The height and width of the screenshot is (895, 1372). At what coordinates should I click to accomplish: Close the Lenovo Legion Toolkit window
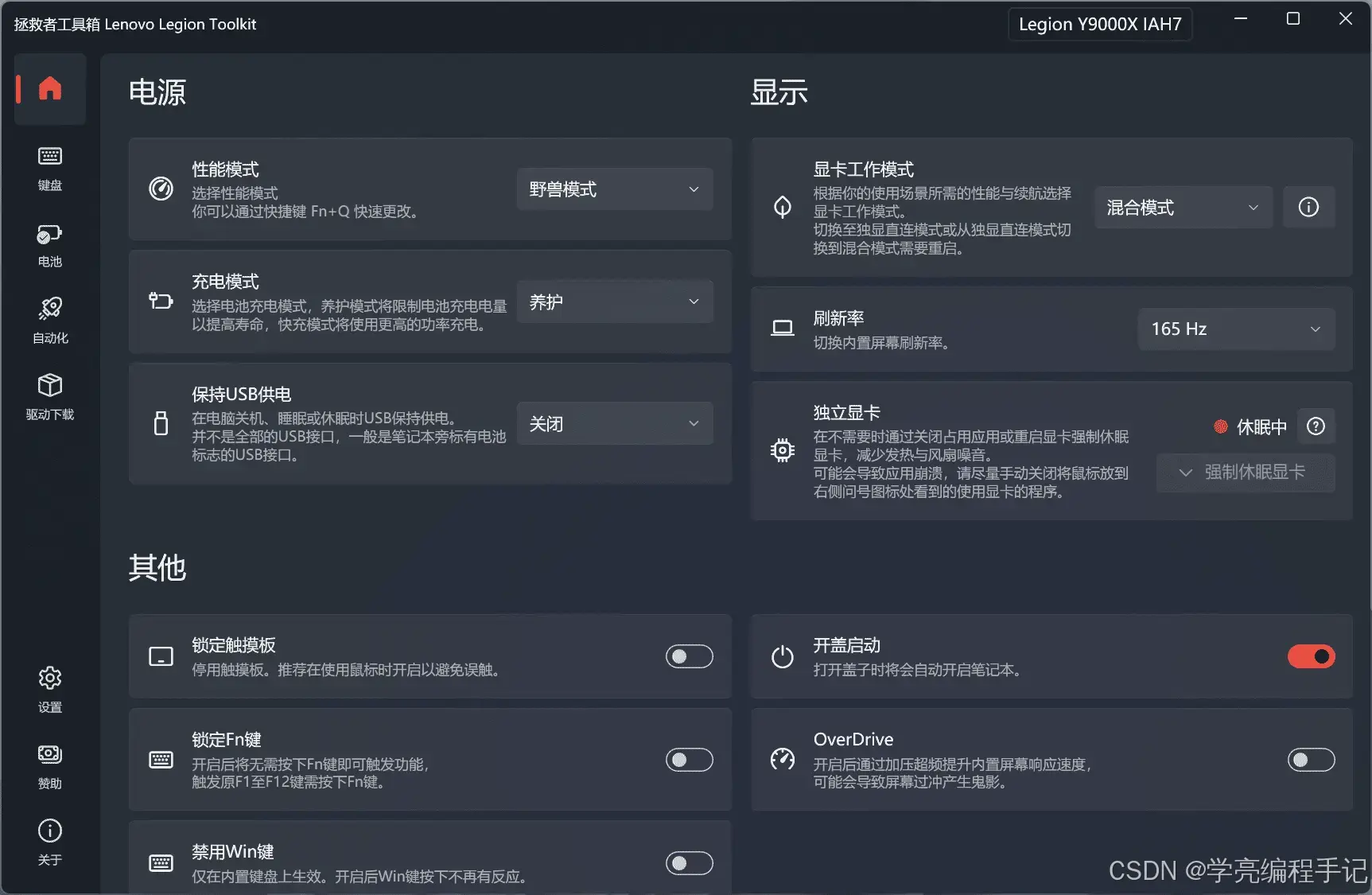click(x=1345, y=19)
